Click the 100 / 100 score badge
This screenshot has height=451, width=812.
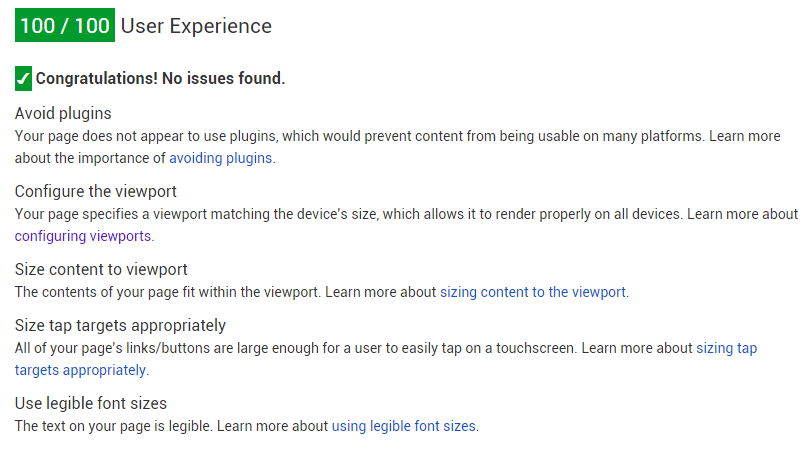65,25
